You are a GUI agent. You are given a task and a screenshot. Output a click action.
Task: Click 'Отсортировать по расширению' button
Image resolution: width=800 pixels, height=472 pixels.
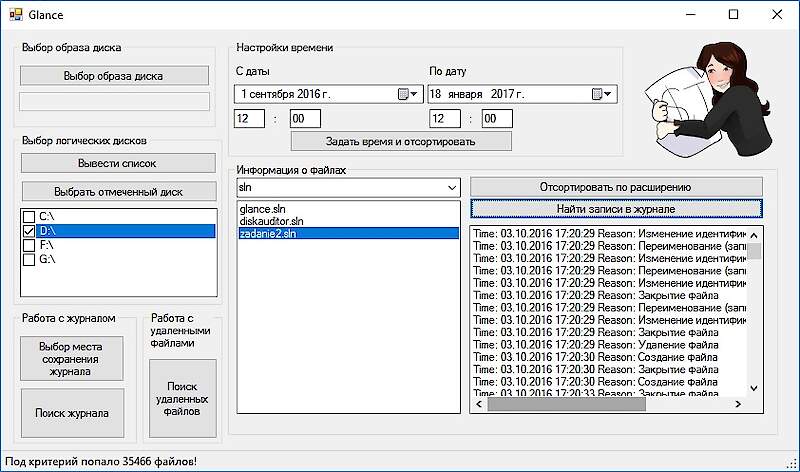[616, 187]
